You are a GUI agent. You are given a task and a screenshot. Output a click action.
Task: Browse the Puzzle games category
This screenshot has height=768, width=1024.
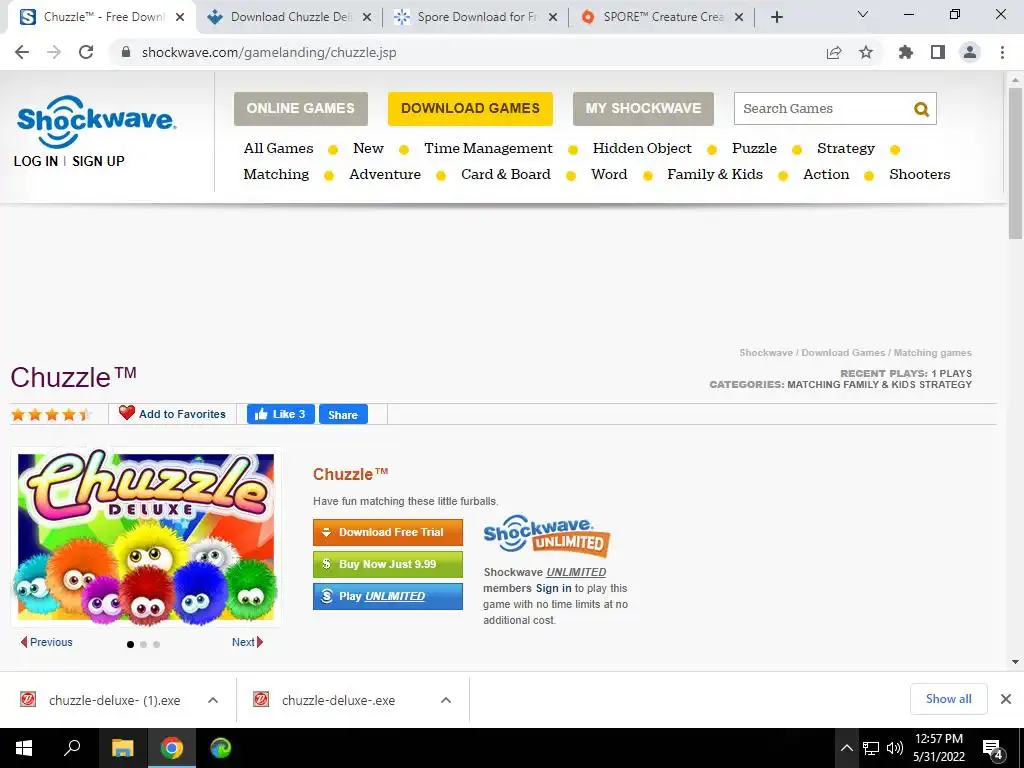click(x=754, y=148)
